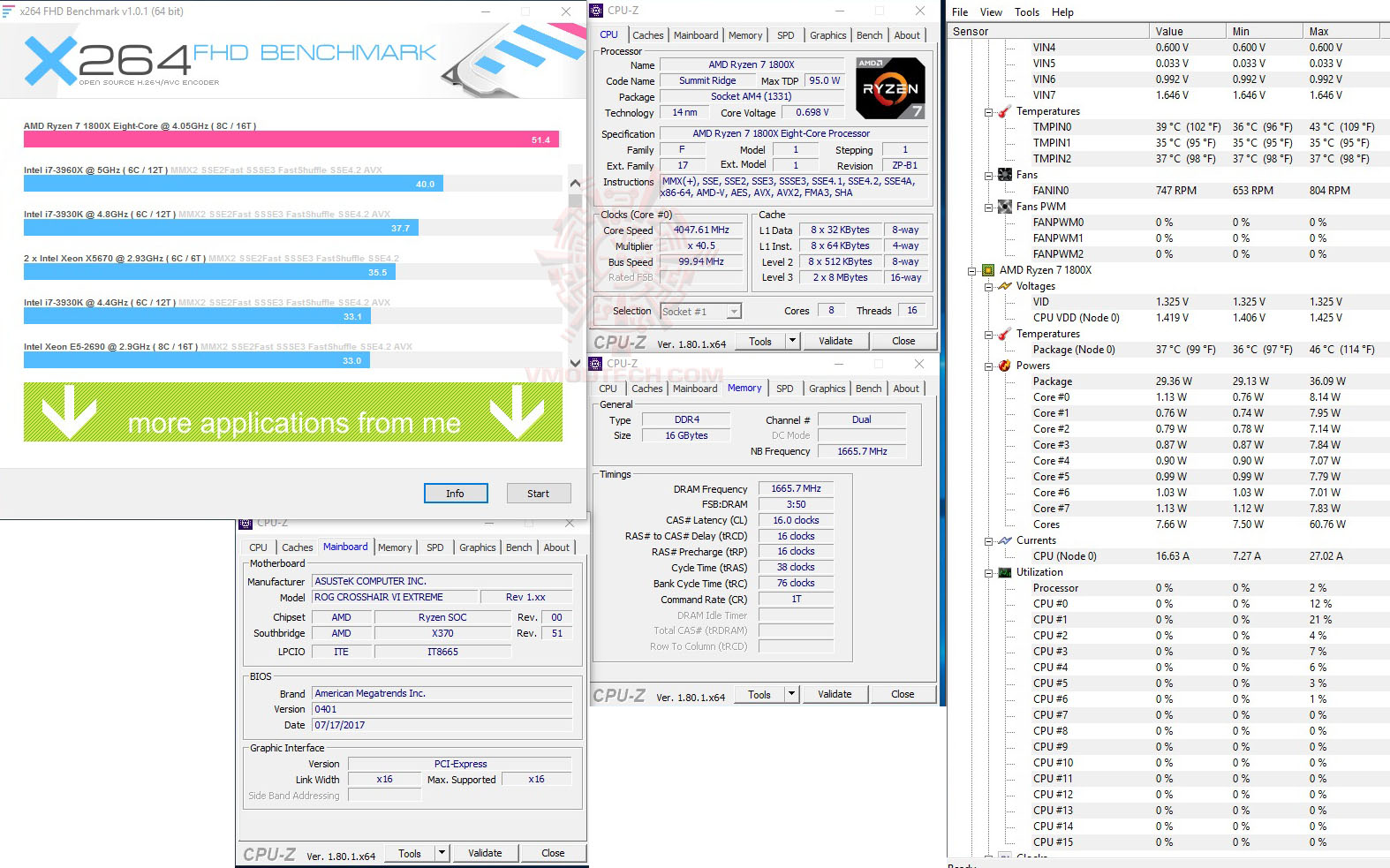Click the scroll-down arrow in x264 results list

pyautogui.click(x=575, y=362)
